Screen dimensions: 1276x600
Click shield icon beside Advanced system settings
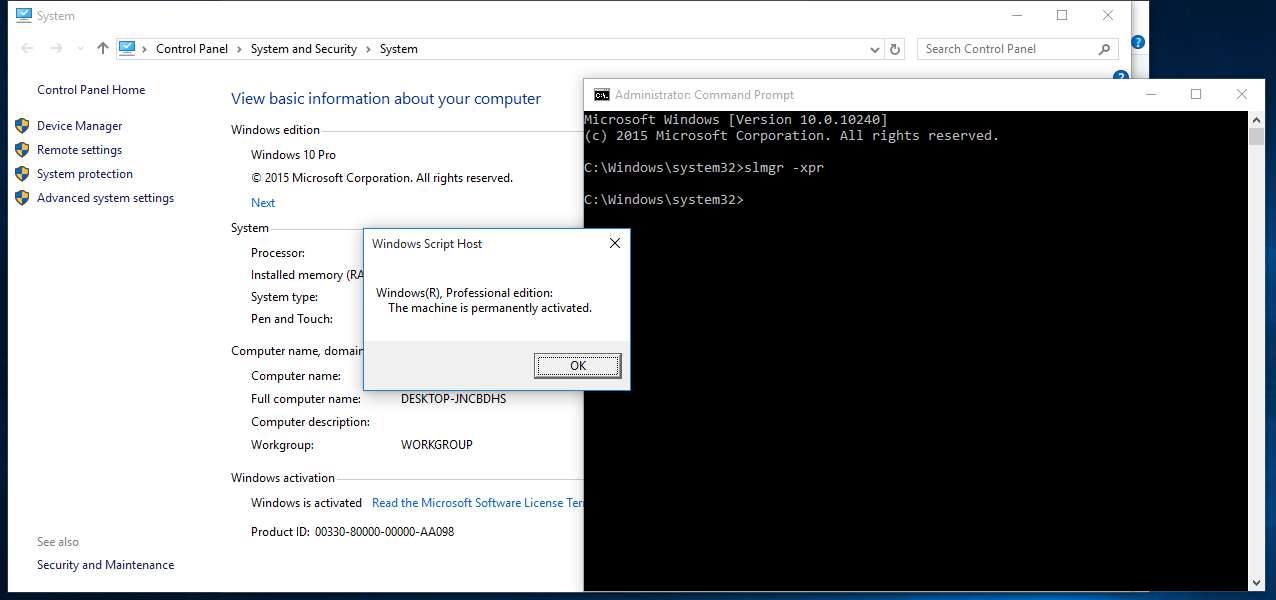22,198
